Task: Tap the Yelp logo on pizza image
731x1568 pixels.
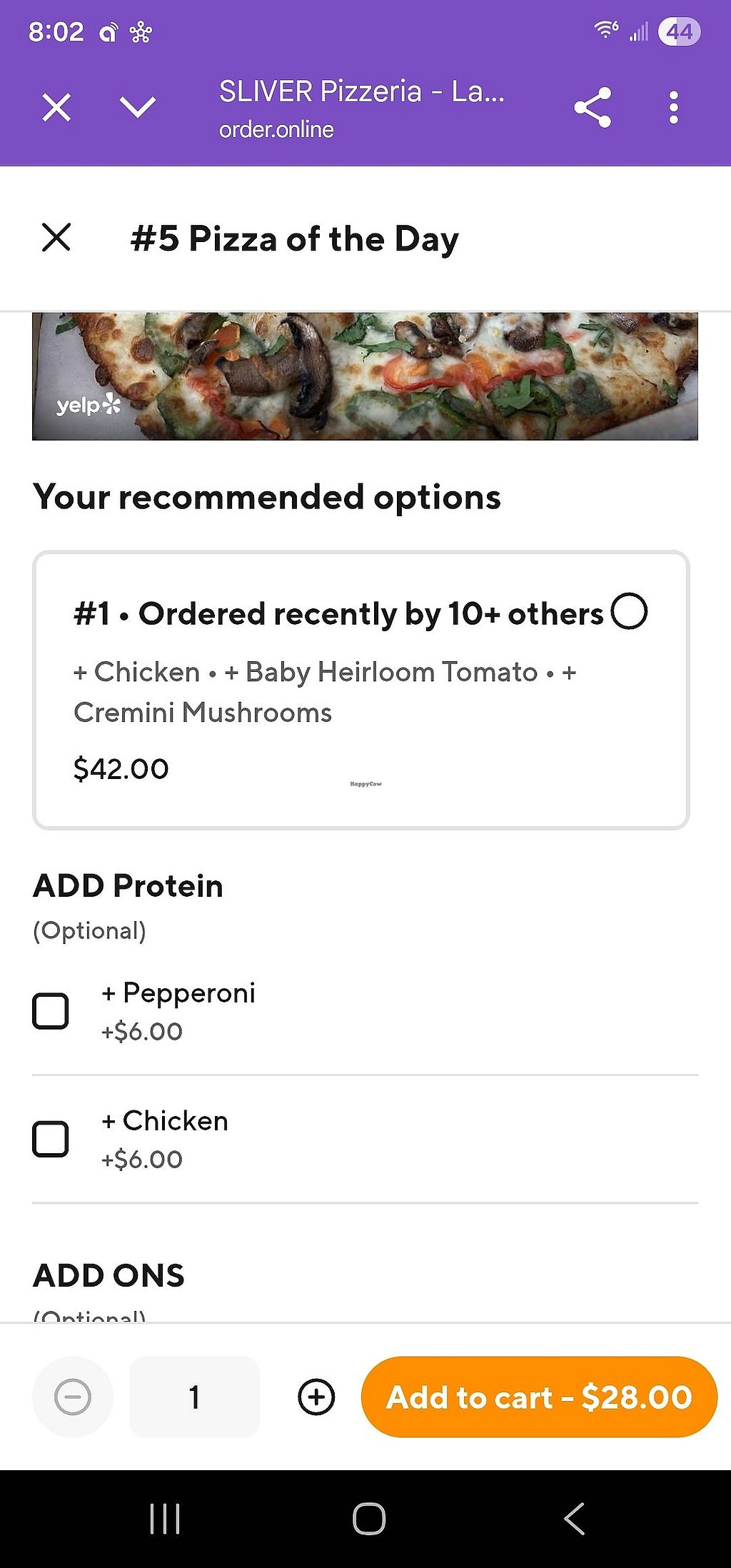Action: pos(89,406)
